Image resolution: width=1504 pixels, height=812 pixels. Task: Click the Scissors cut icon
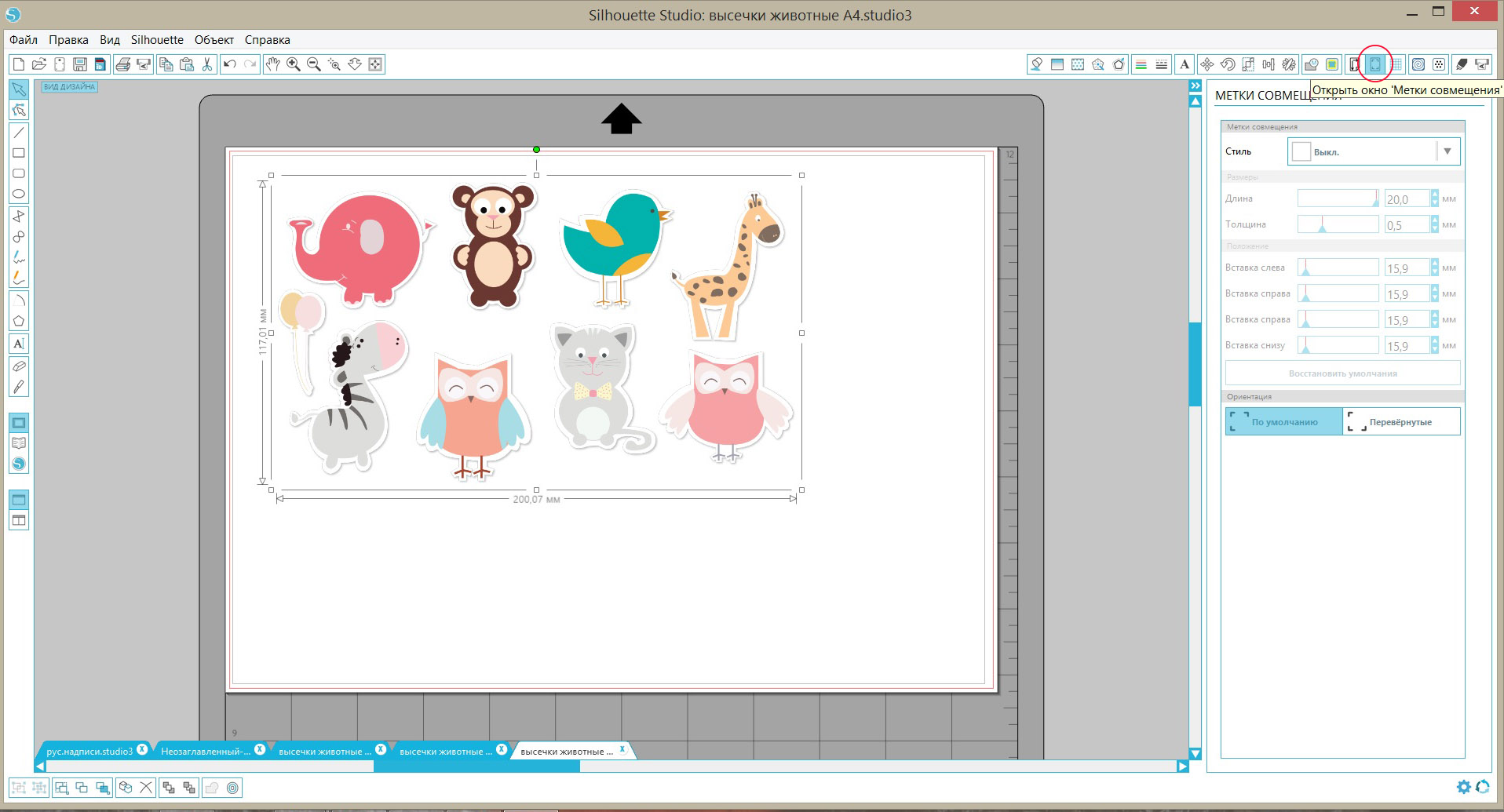click(207, 64)
